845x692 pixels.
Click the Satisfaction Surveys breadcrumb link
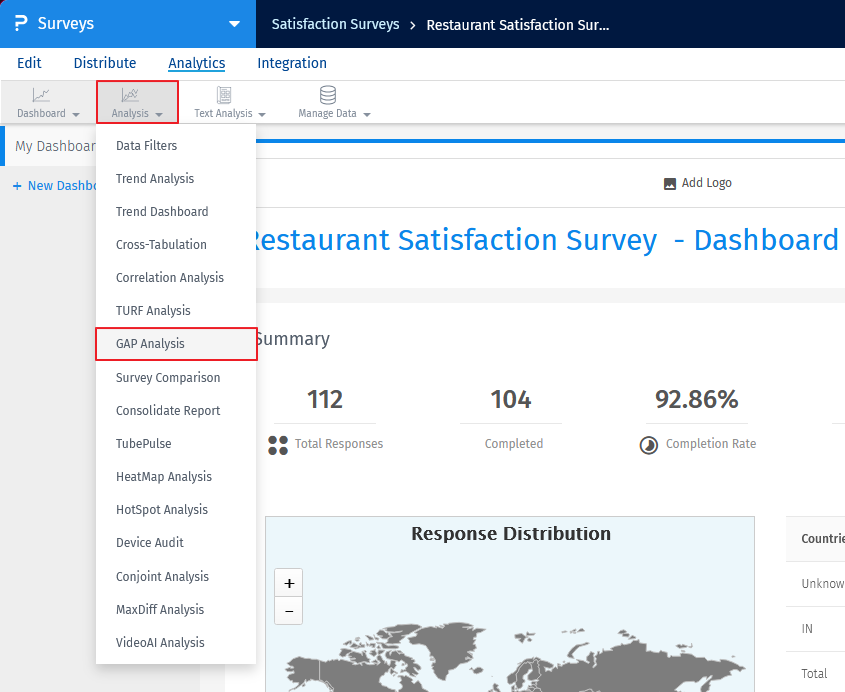click(335, 24)
